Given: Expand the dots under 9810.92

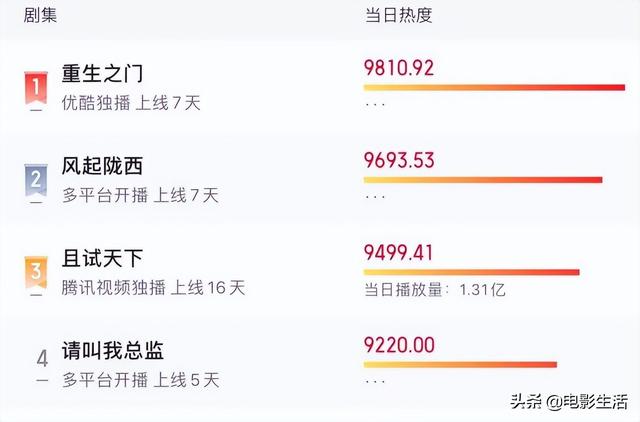Looking at the screenshot, I should (375, 103).
